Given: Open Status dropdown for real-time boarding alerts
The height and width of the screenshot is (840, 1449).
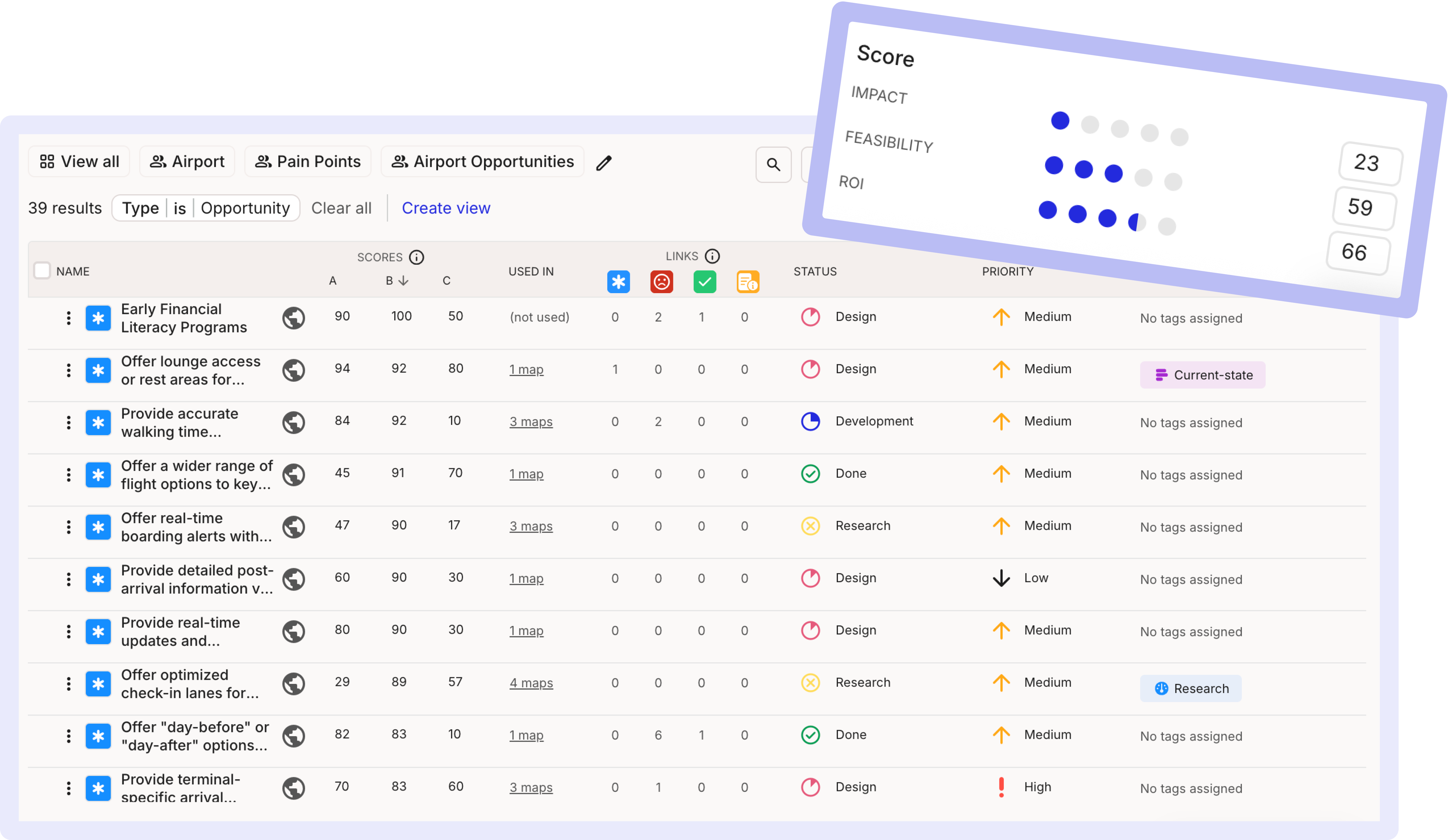Looking at the screenshot, I should (845, 526).
